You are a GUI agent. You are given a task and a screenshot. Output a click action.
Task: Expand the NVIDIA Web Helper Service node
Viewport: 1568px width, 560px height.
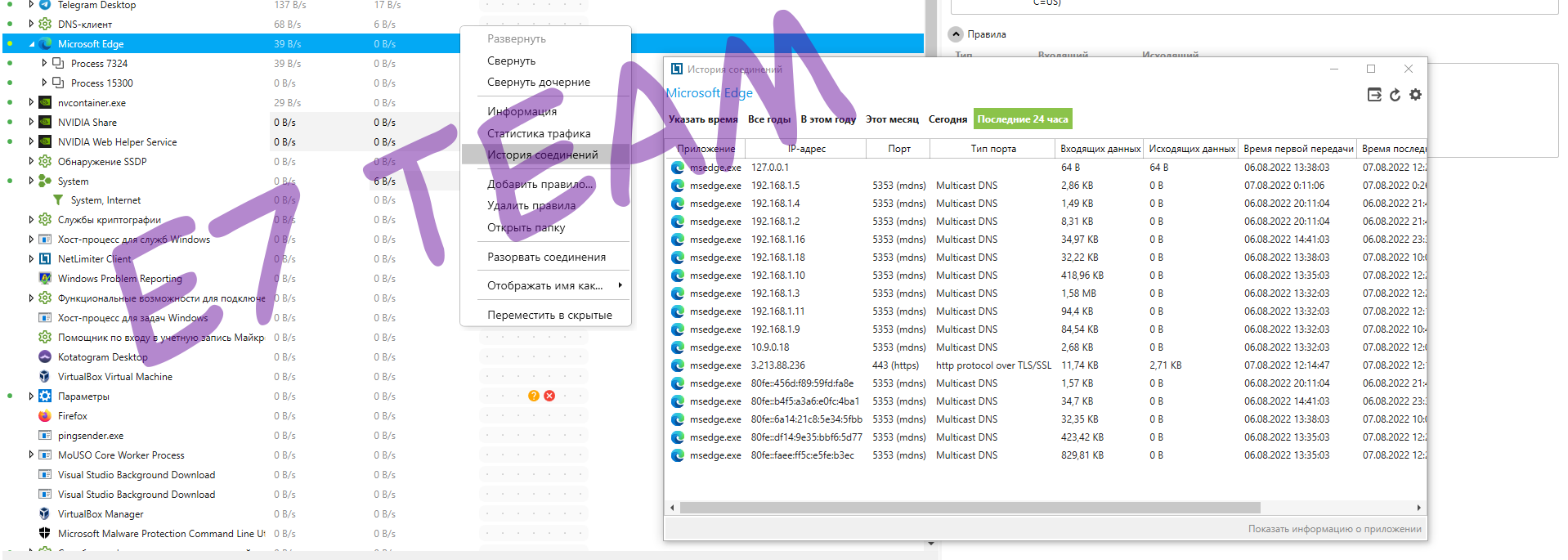click(31, 142)
